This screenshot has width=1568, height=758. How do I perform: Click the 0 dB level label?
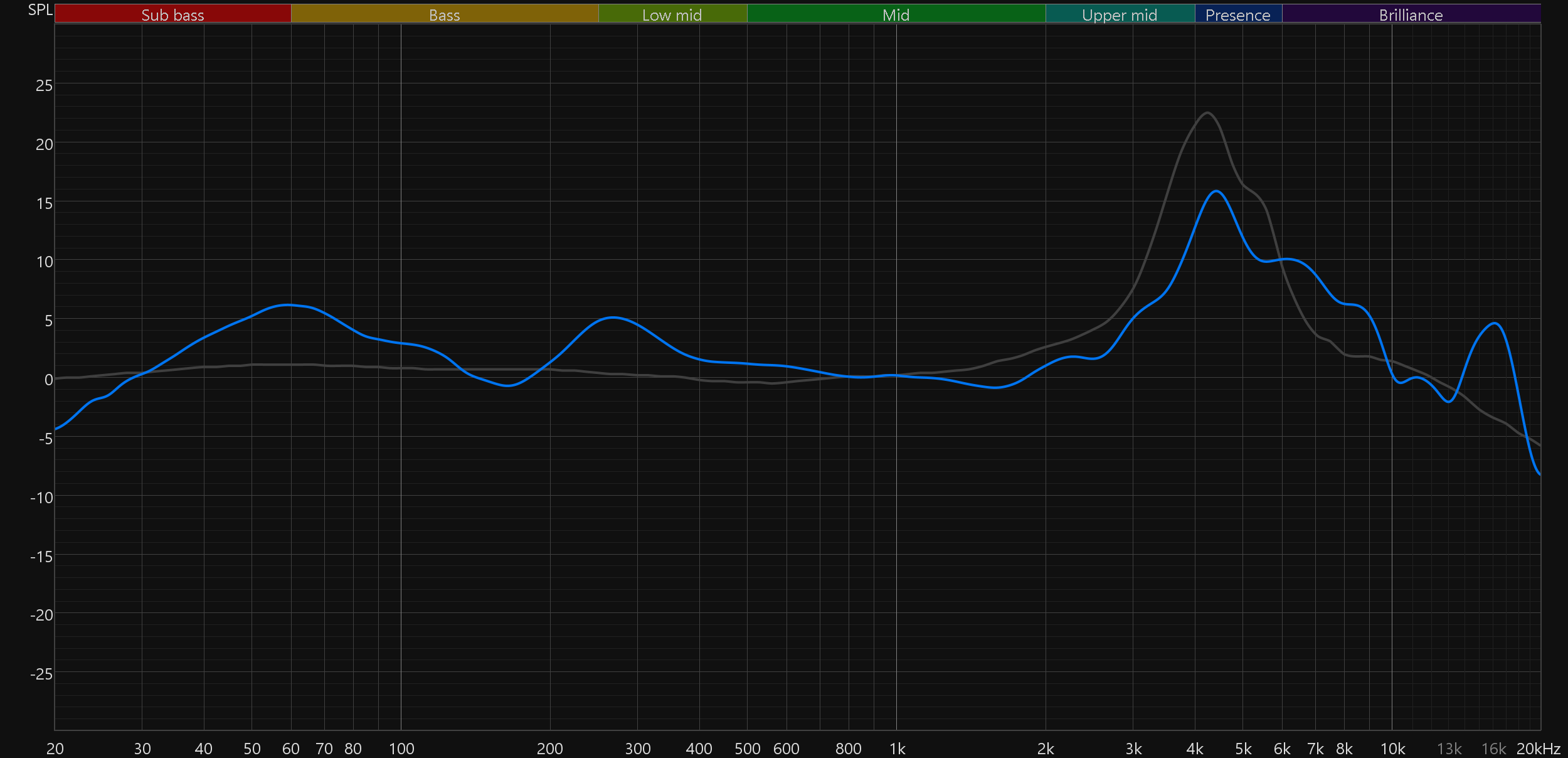point(48,380)
